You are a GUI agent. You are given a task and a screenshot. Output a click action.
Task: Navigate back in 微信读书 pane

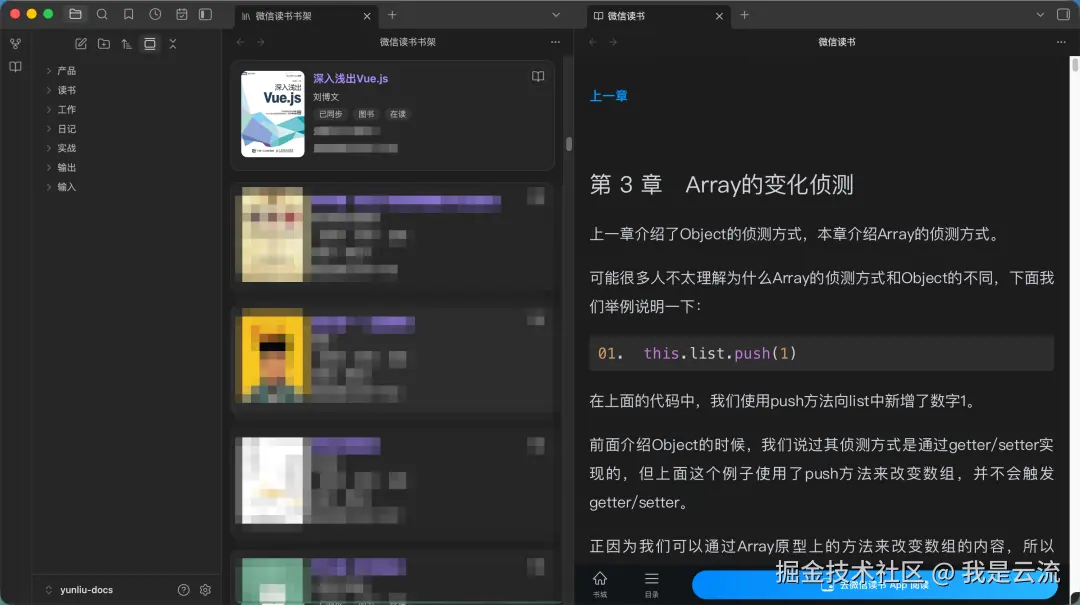click(x=593, y=42)
